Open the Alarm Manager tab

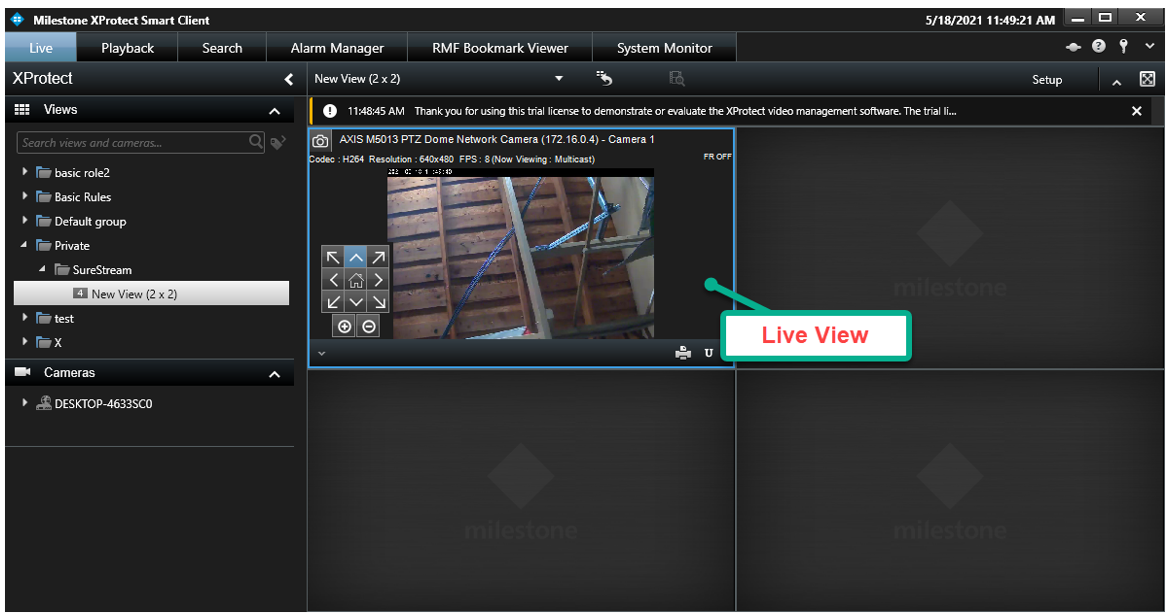pyautogui.click(x=337, y=48)
